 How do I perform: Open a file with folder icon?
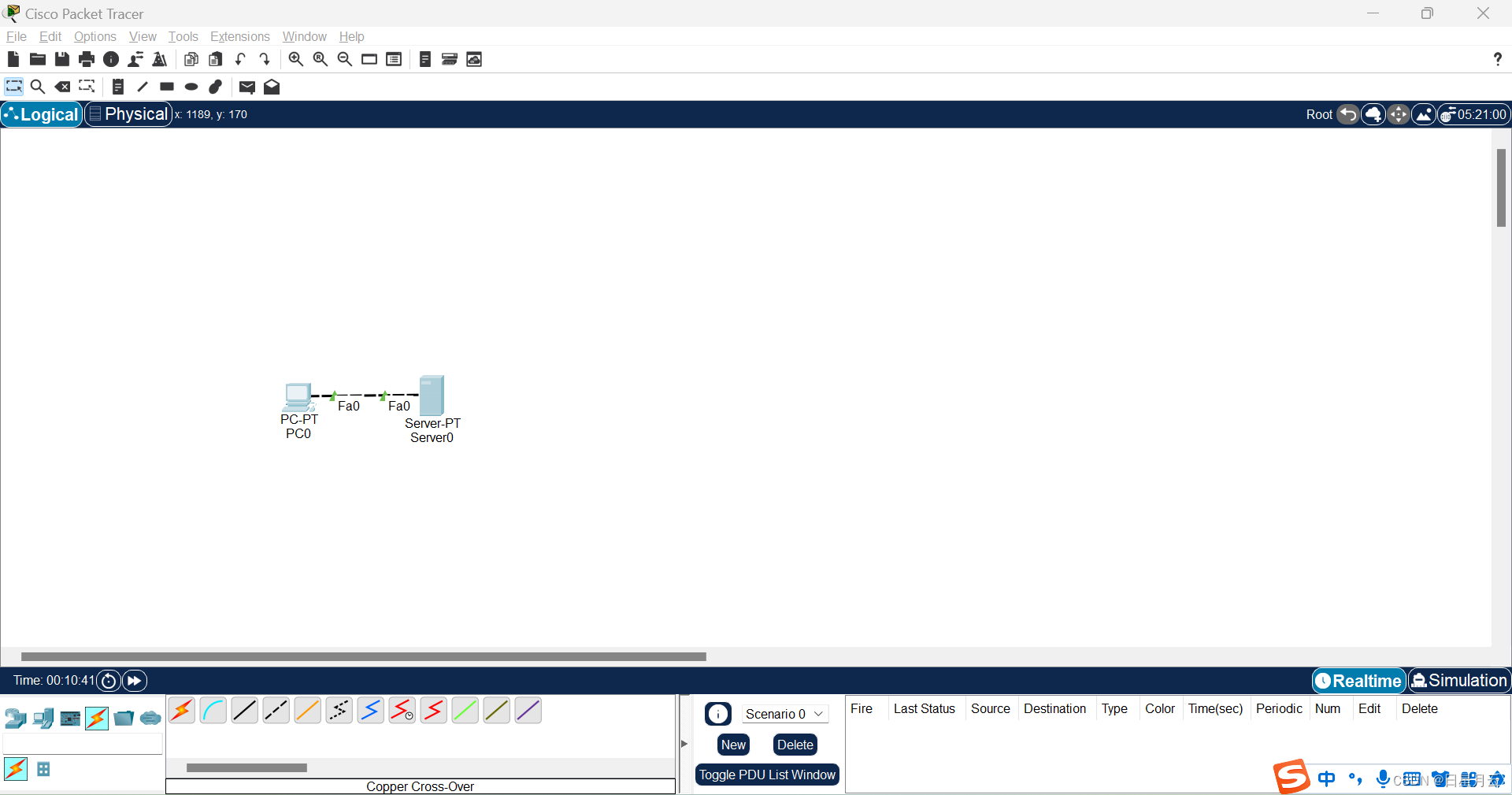point(38,59)
